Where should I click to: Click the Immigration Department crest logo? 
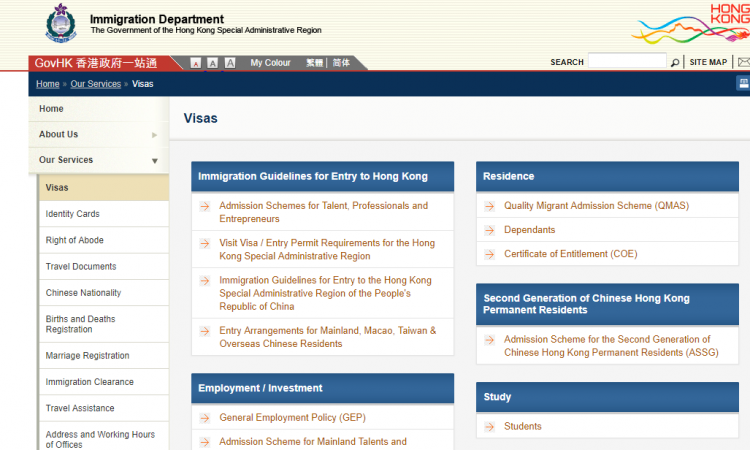pyautogui.click(x=59, y=25)
